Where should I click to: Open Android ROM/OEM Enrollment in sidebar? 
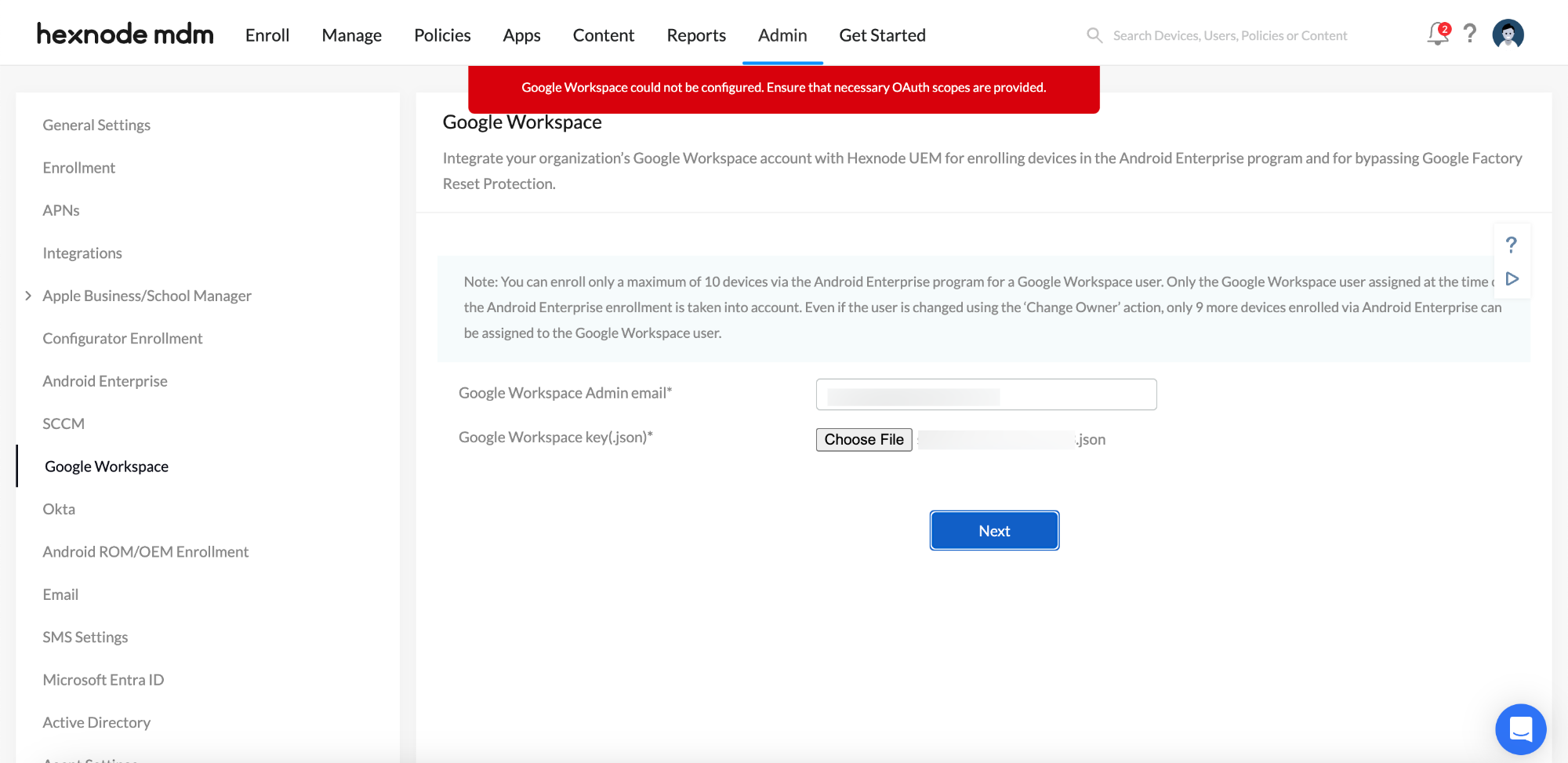[145, 552]
